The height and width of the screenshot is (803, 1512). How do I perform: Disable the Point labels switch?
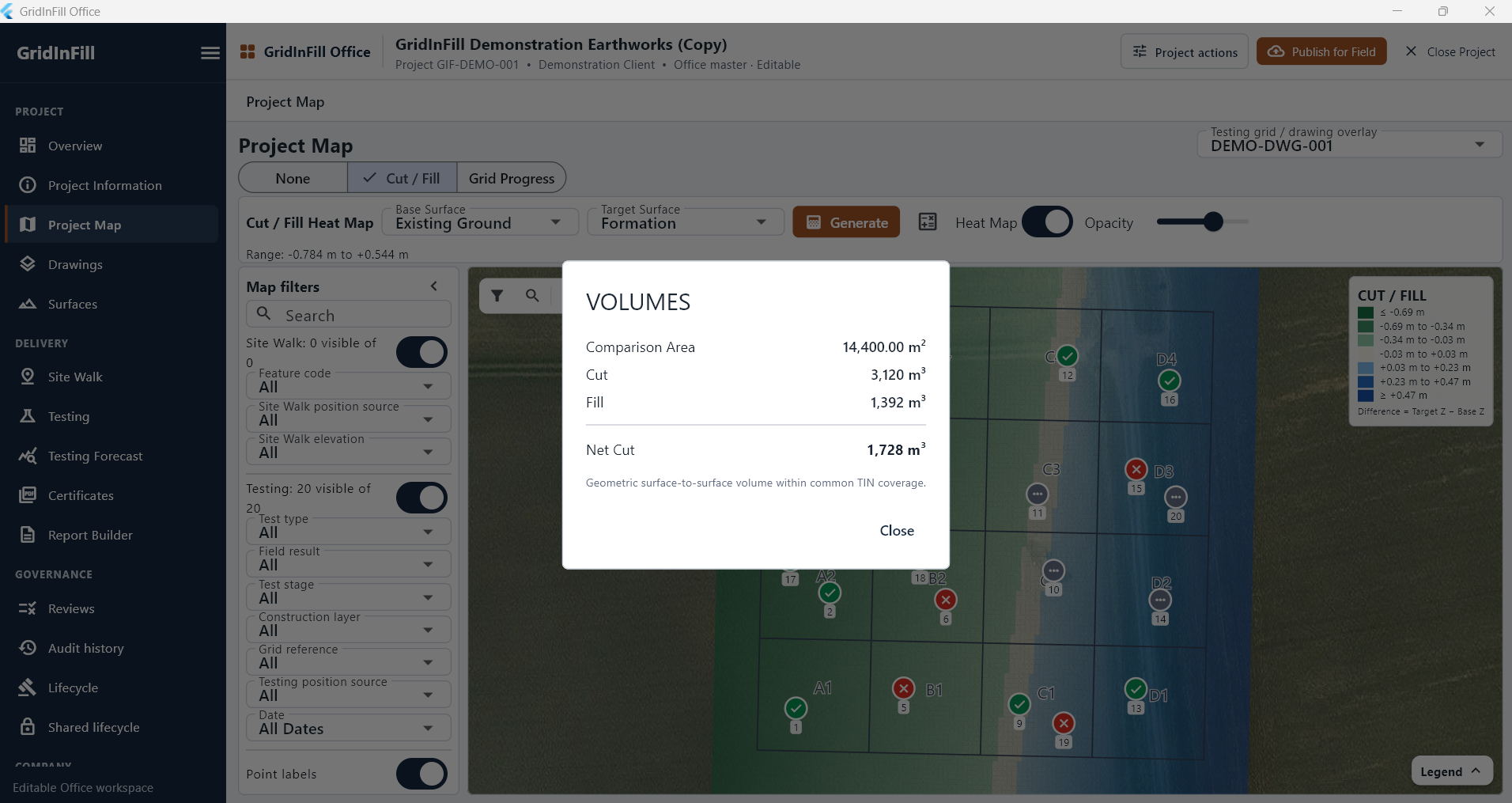421,774
